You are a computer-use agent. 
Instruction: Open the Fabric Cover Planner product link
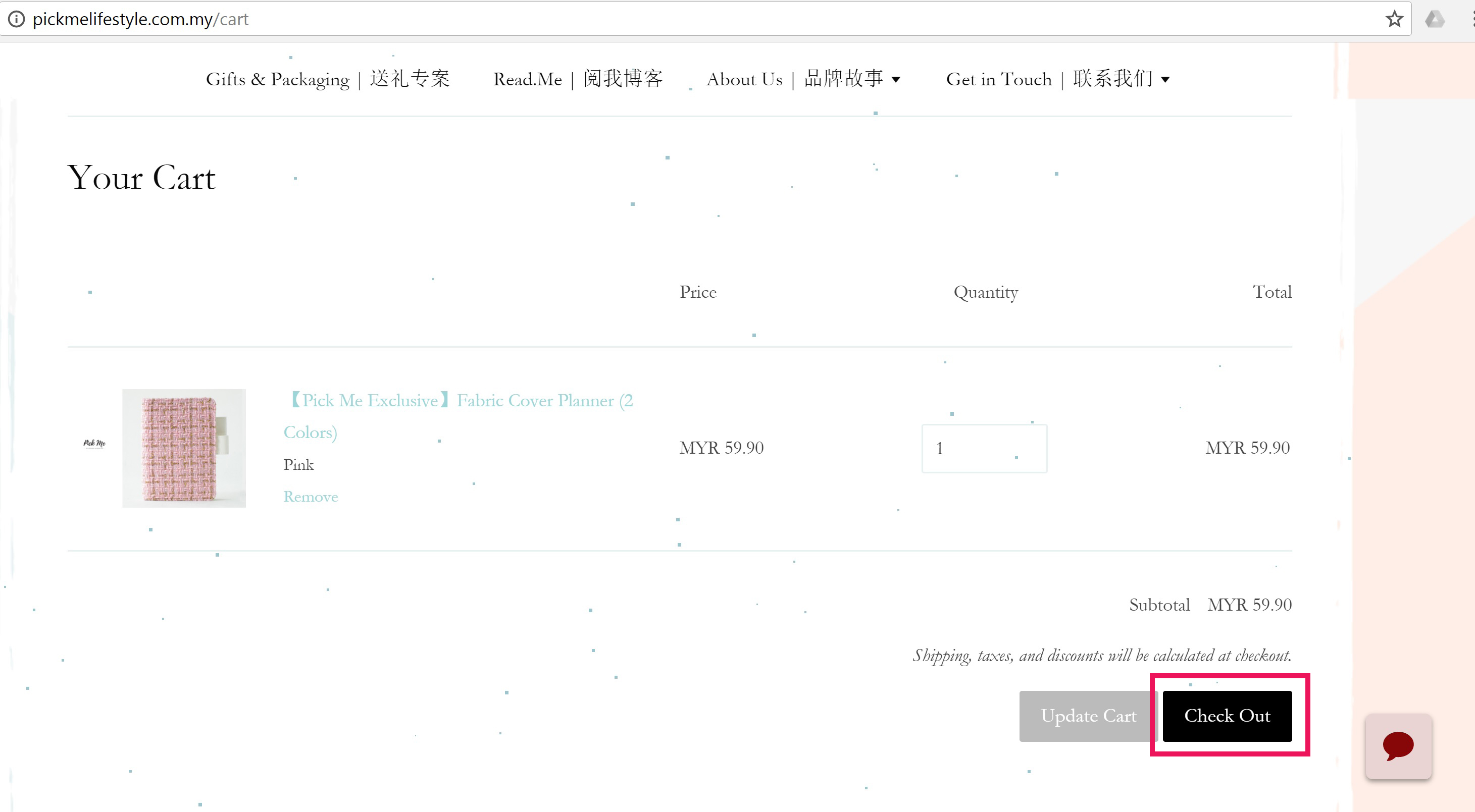point(458,416)
